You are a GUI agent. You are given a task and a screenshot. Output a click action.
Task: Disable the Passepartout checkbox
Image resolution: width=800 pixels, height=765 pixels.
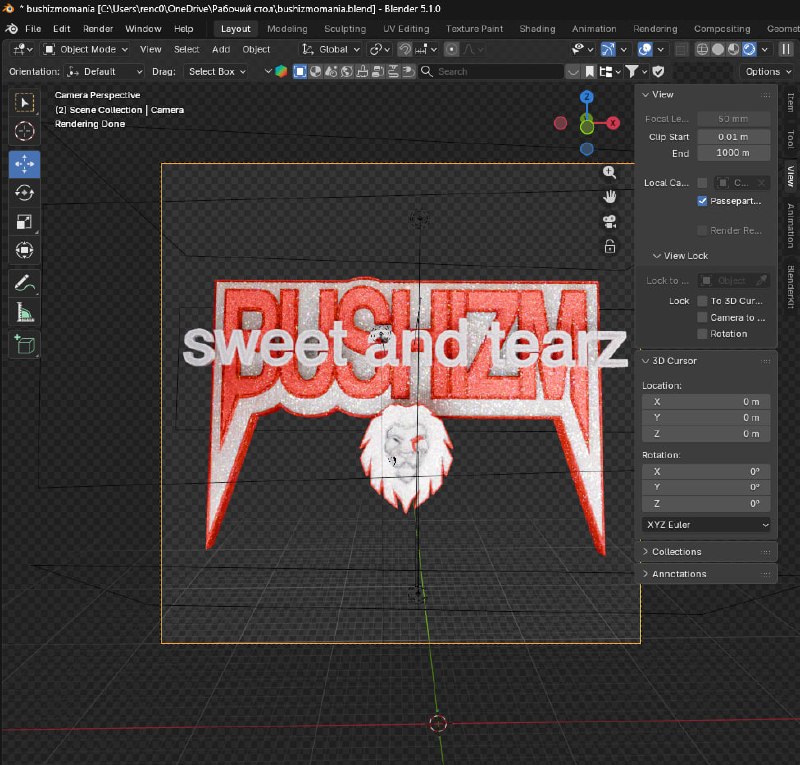click(702, 201)
